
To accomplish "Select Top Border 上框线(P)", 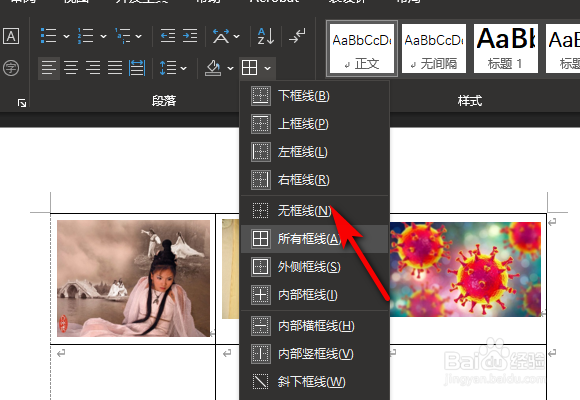I will 314,124.
